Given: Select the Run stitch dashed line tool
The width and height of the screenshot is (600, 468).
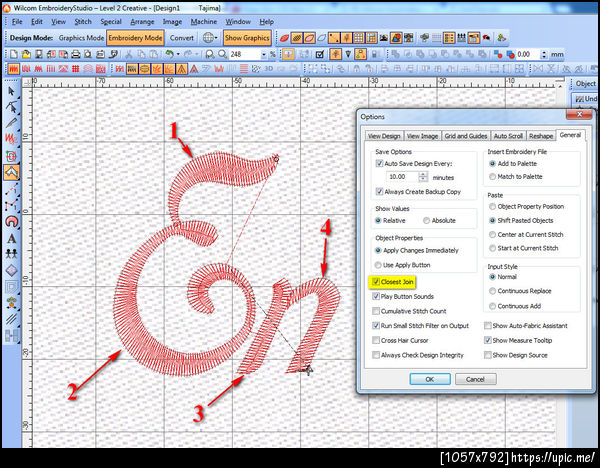Looking at the screenshot, I should [11, 189].
